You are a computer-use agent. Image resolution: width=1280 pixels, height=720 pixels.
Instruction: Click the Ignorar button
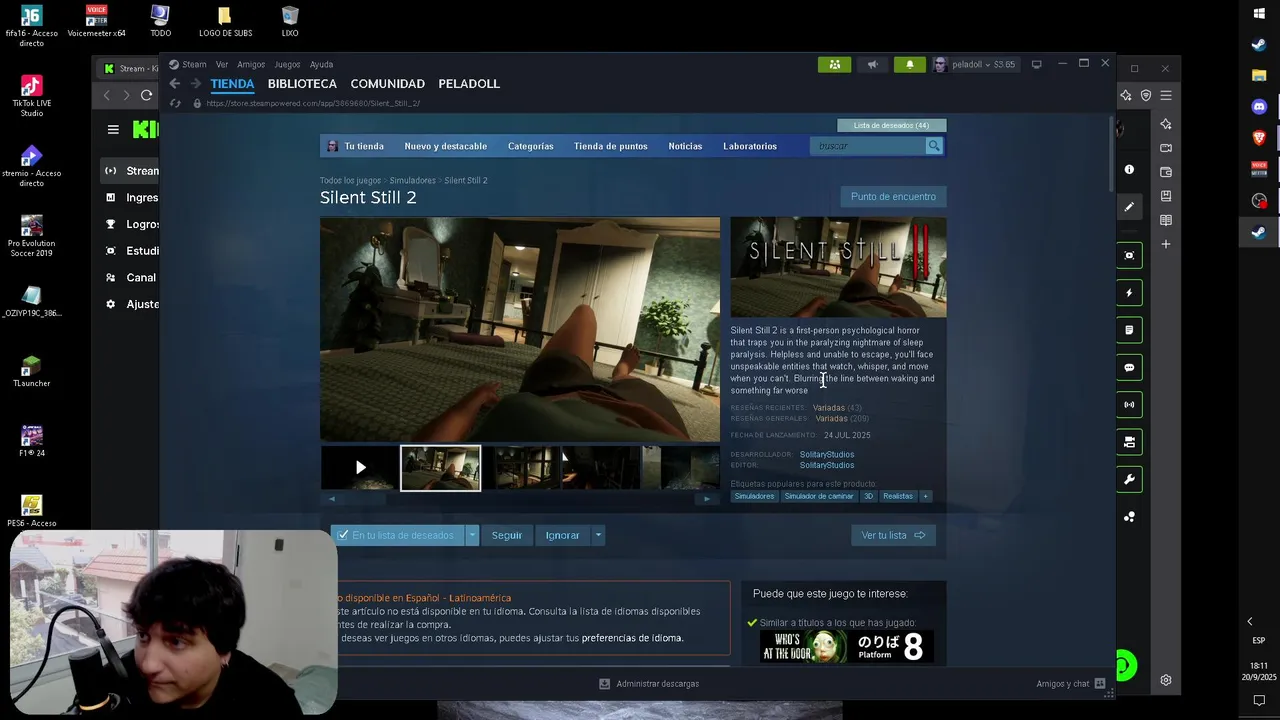[x=562, y=535]
